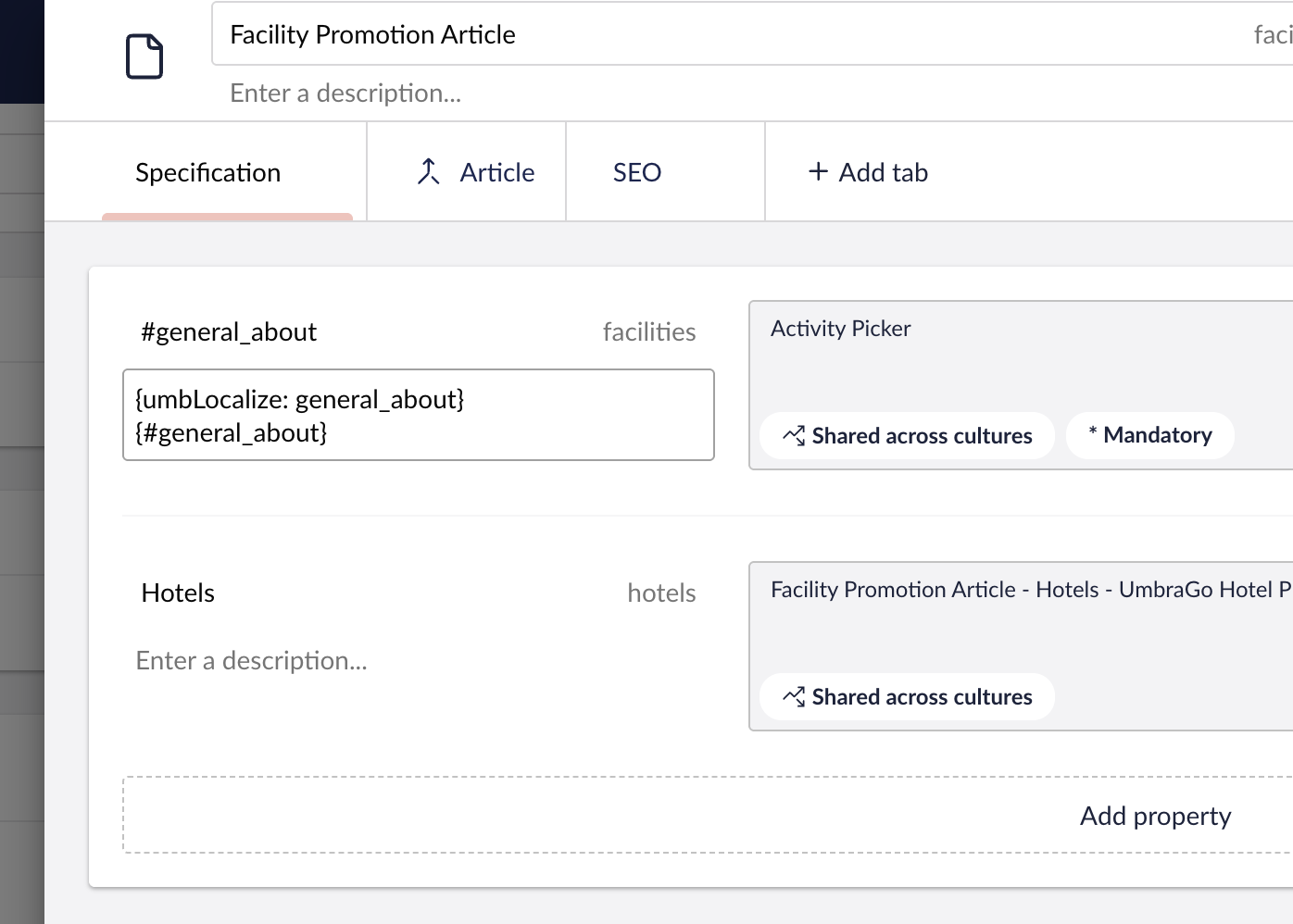Click the shuffle icon in the Activity Picker badge

click(x=794, y=436)
